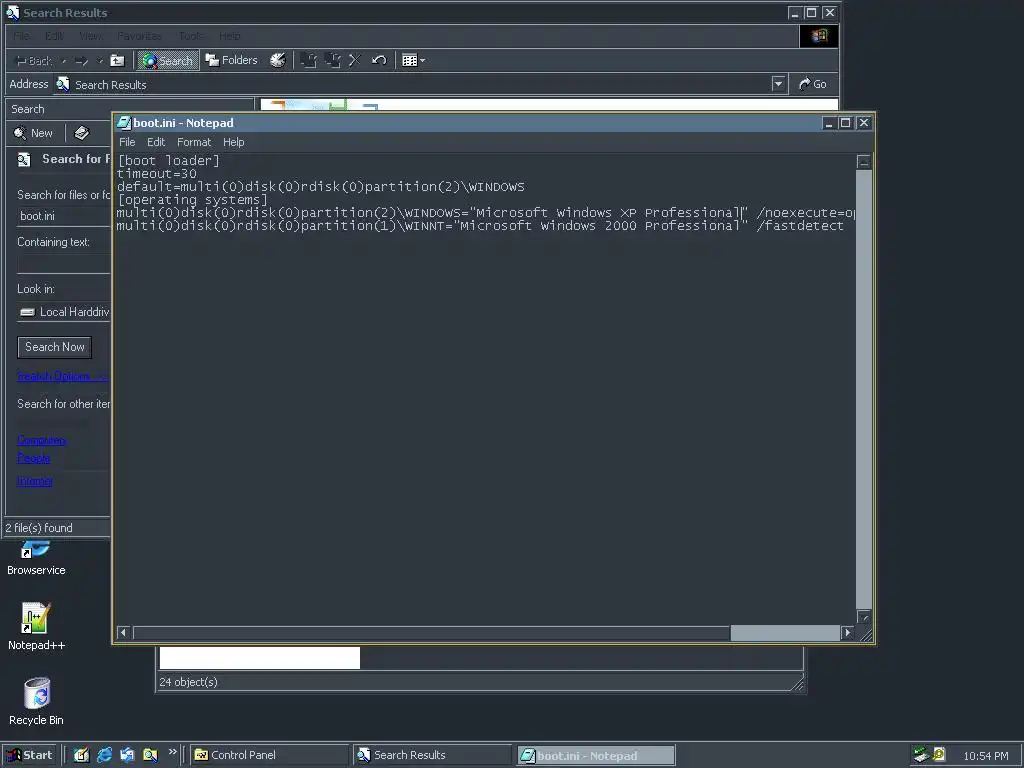Open Notepad Help menu
The width and height of the screenshot is (1024, 768).
[x=233, y=142]
